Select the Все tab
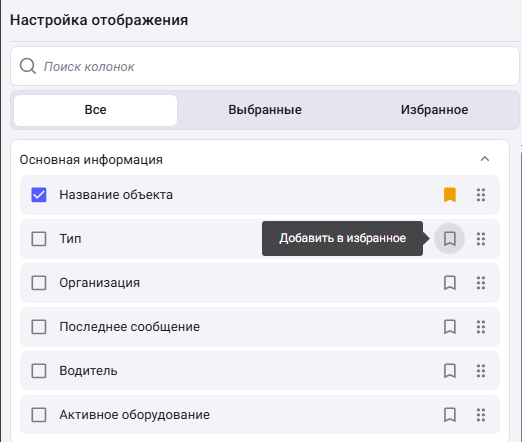The height and width of the screenshot is (442, 522). [x=95, y=110]
